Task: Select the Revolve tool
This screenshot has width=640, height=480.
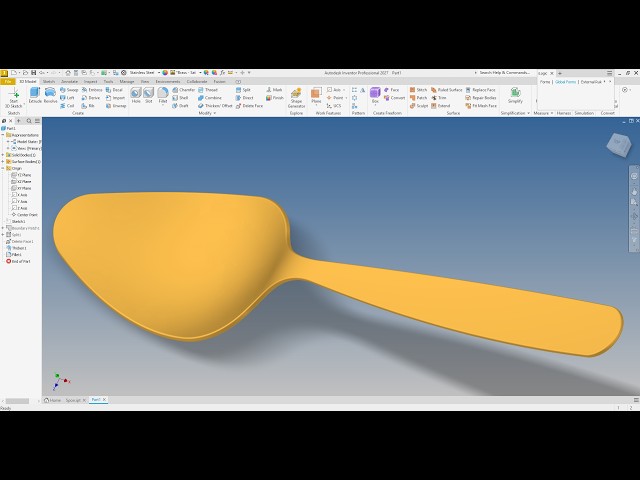Action: click(x=50, y=96)
